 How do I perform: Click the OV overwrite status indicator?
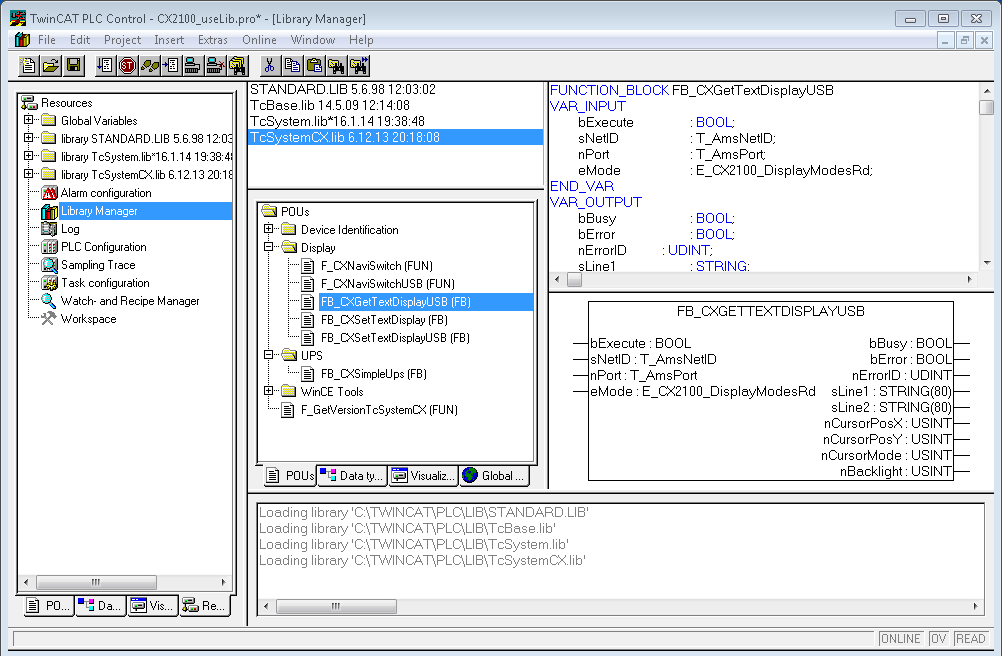coord(938,638)
